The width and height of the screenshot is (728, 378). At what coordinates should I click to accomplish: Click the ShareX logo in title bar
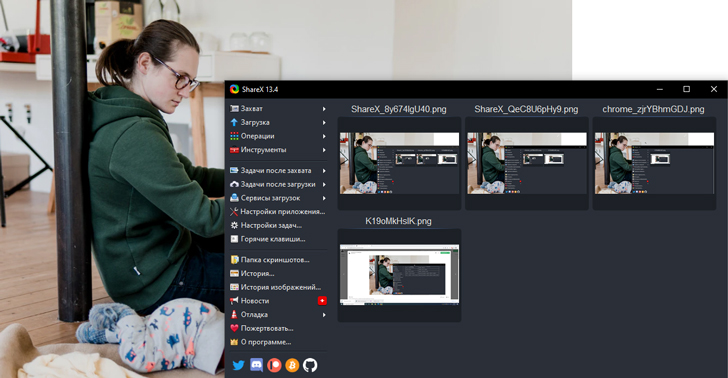click(234, 89)
